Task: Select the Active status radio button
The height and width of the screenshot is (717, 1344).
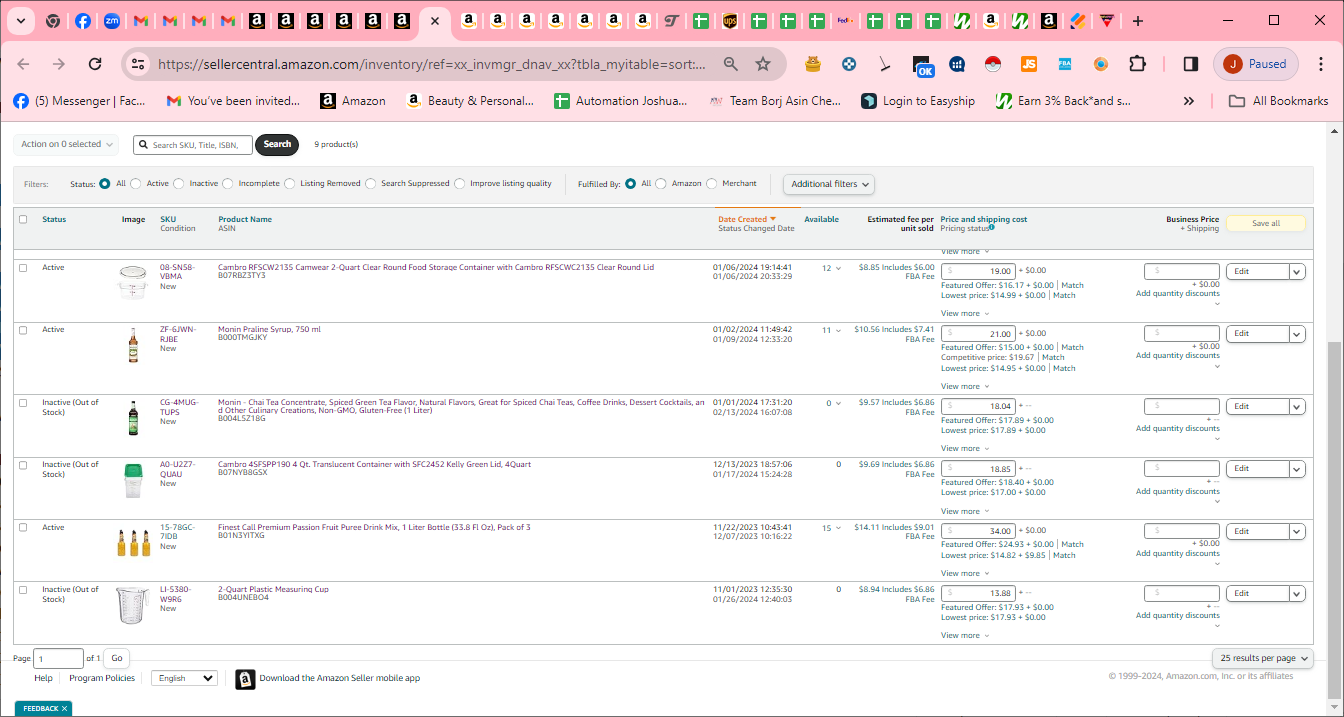Action: (136, 184)
